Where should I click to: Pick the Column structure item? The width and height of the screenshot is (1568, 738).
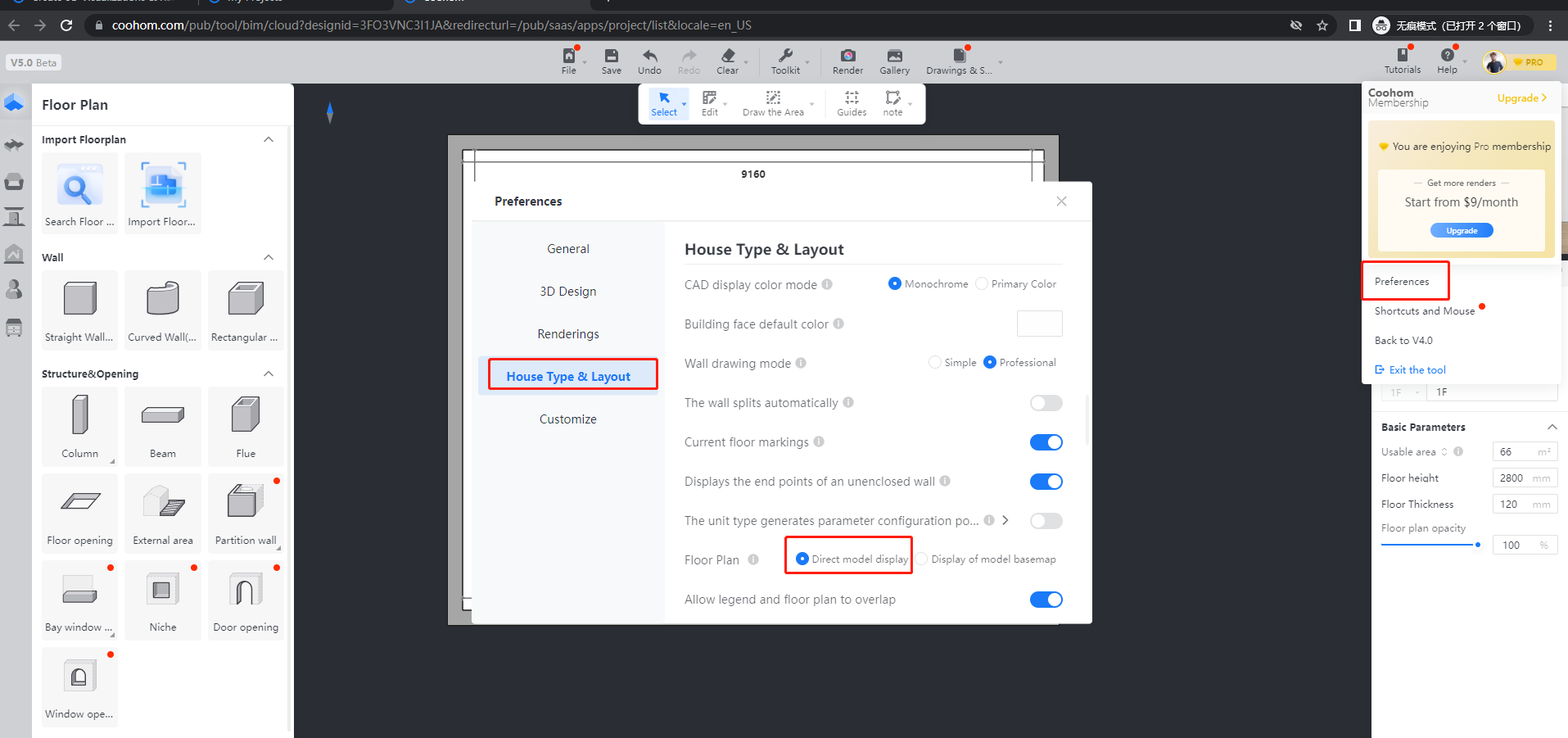pos(79,426)
